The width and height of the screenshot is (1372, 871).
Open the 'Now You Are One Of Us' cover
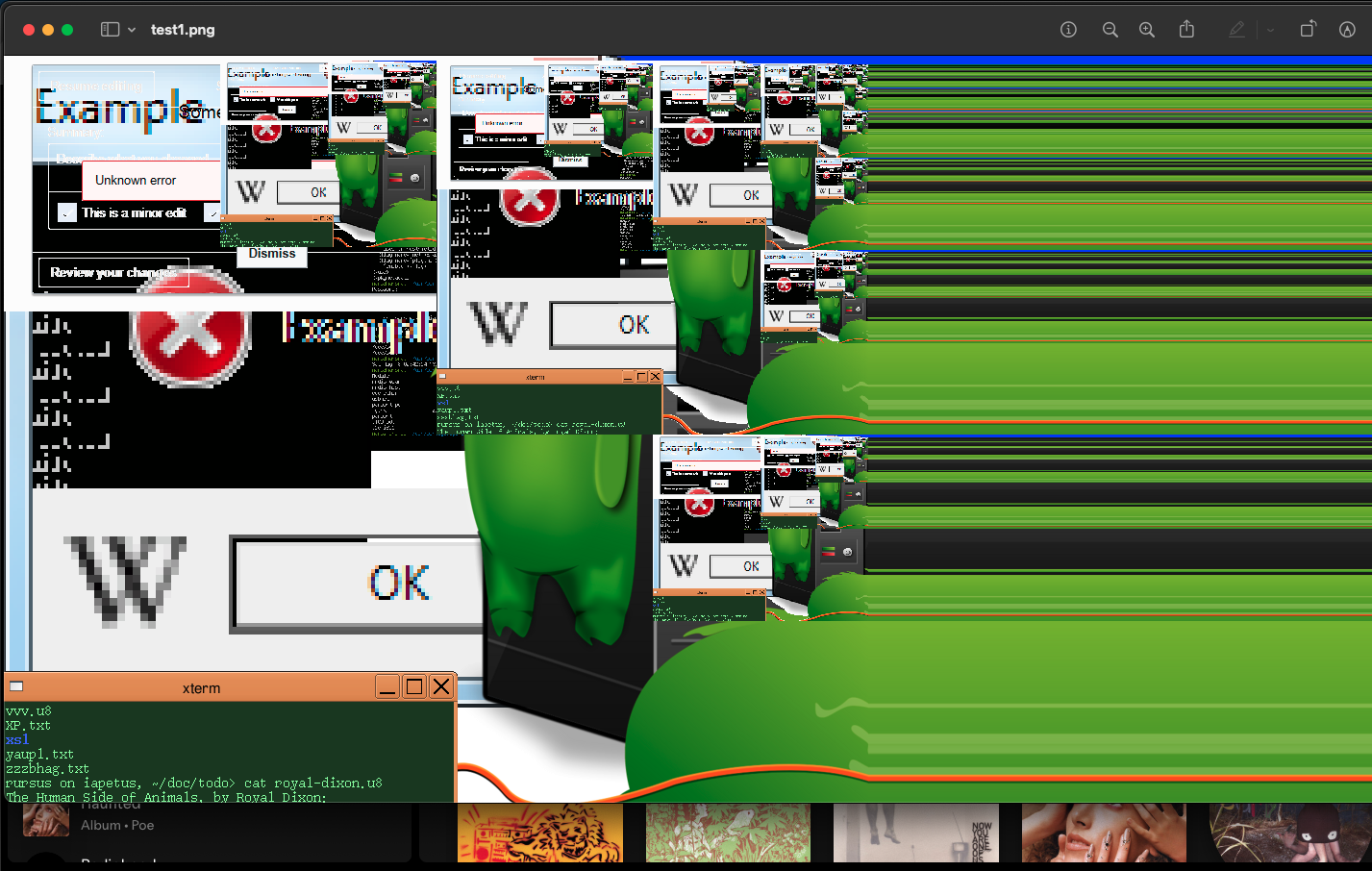pos(915,833)
